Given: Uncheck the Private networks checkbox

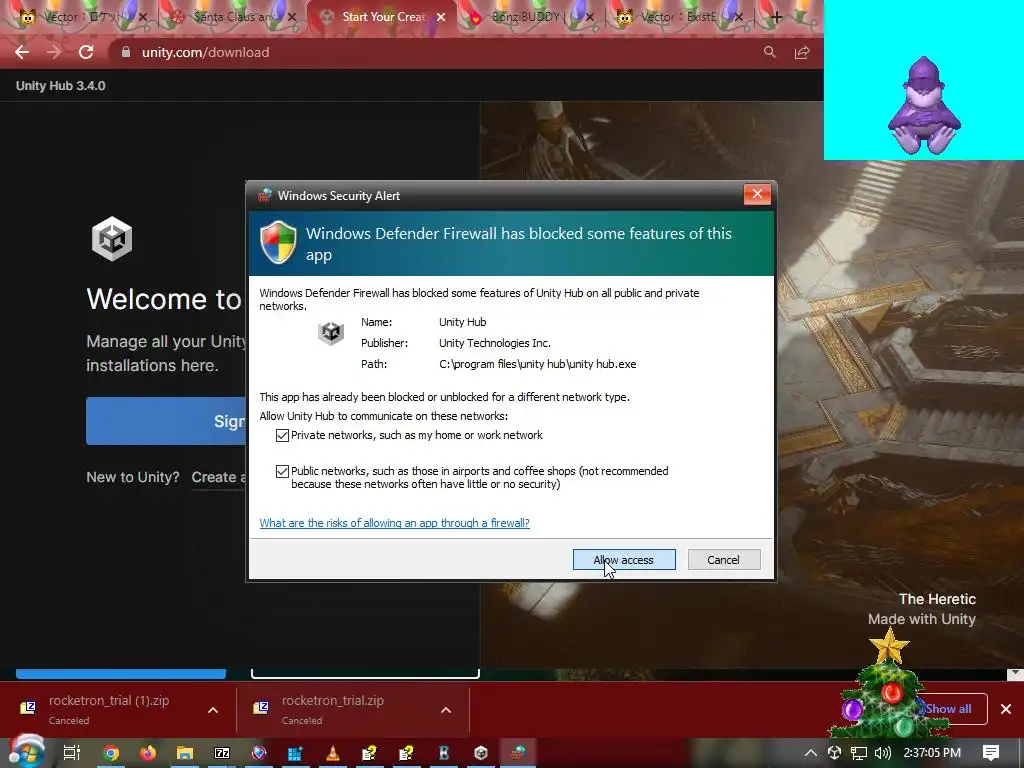Looking at the screenshot, I should [x=282, y=436].
